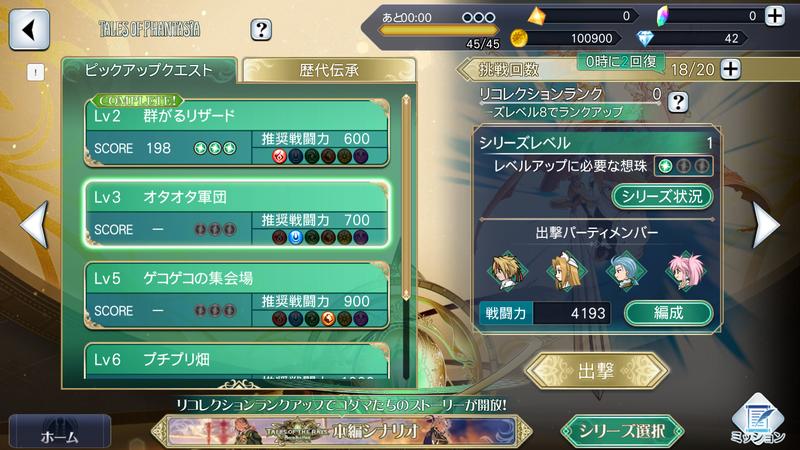Expand quest list with bottom ornament arrow
The image size is (800, 450).
tap(239, 384)
